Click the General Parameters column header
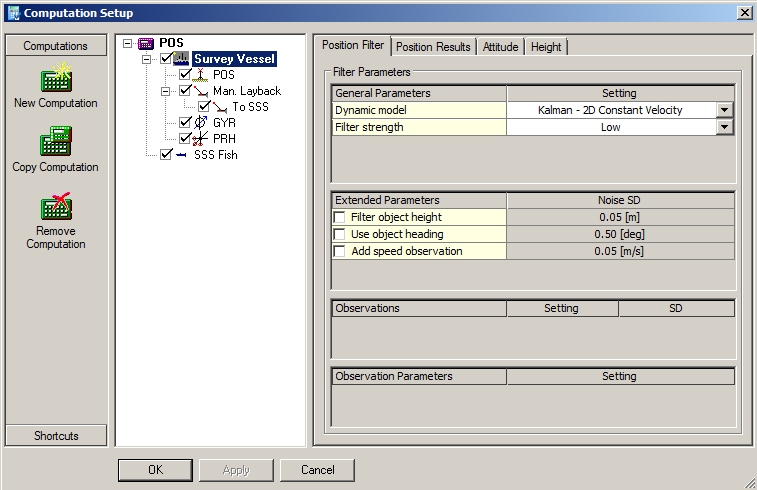 419,93
